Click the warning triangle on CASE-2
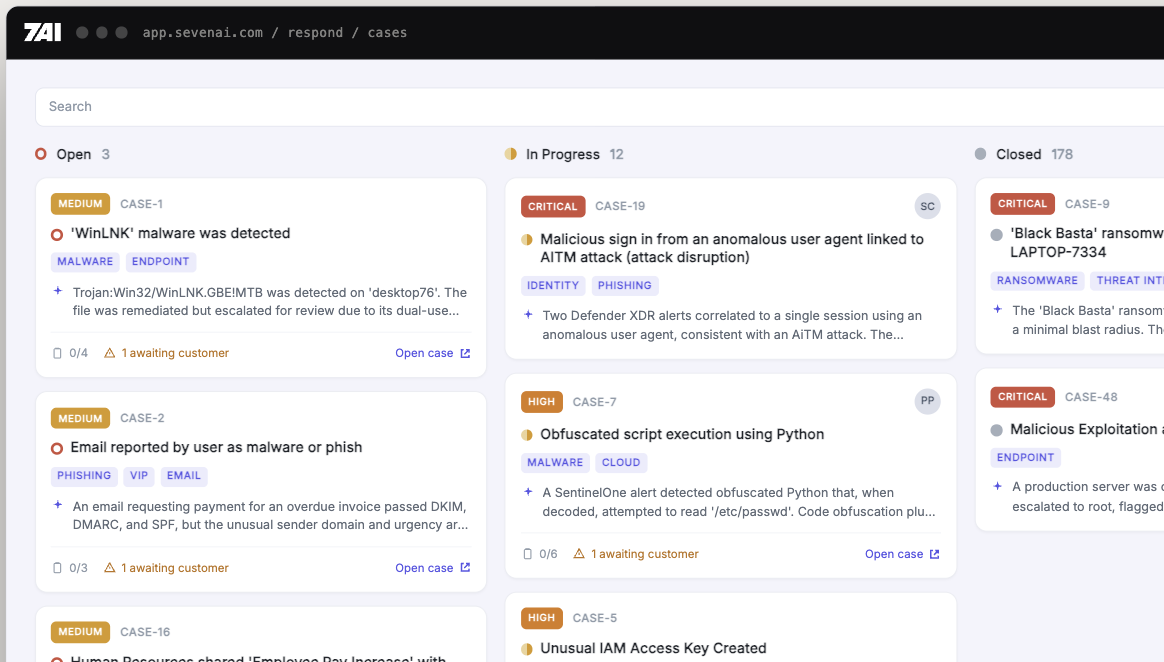The image size is (1164, 662). click(x=109, y=568)
